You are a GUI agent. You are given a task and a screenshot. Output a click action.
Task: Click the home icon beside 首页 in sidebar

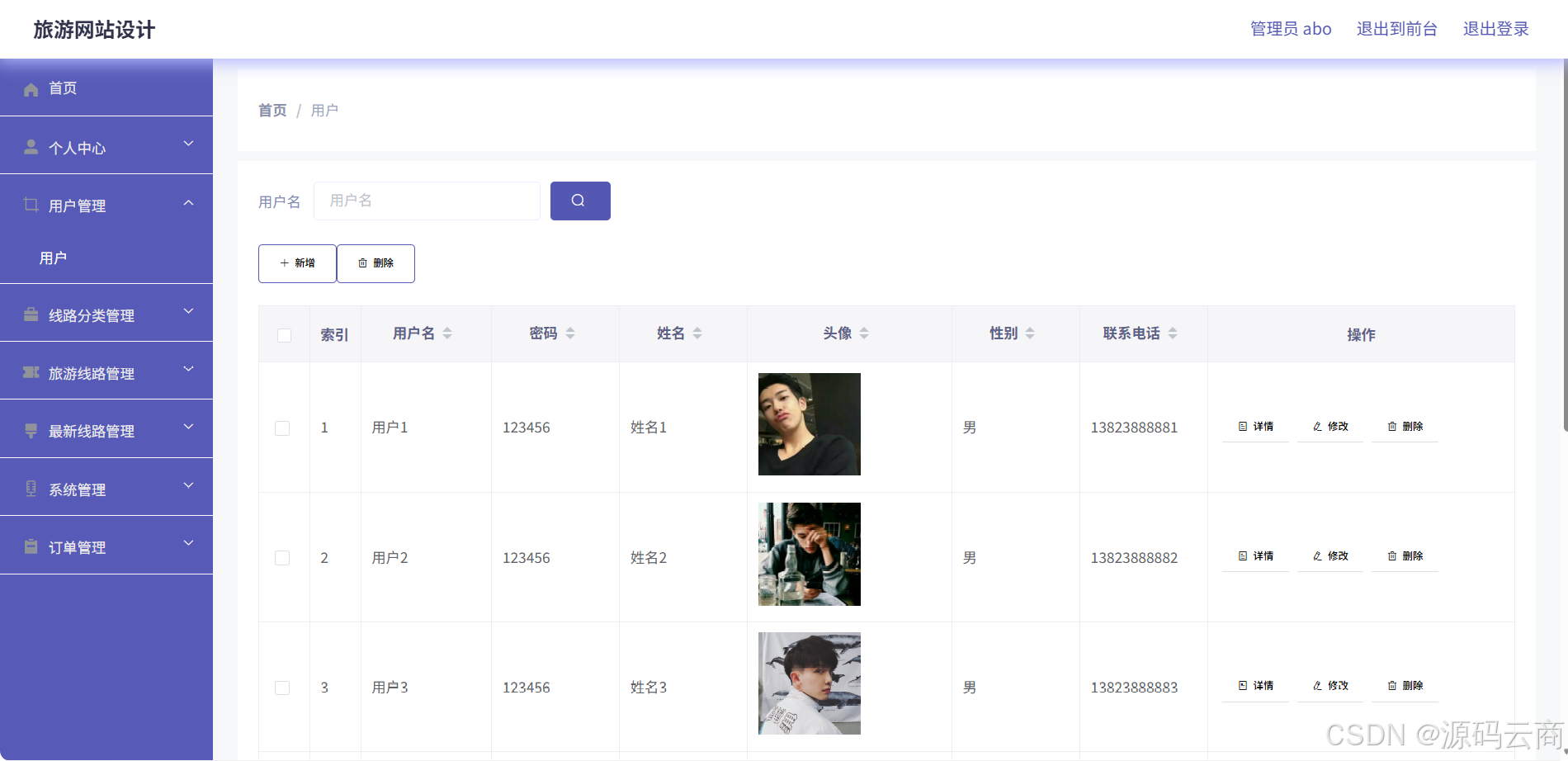[x=31, y=89]
